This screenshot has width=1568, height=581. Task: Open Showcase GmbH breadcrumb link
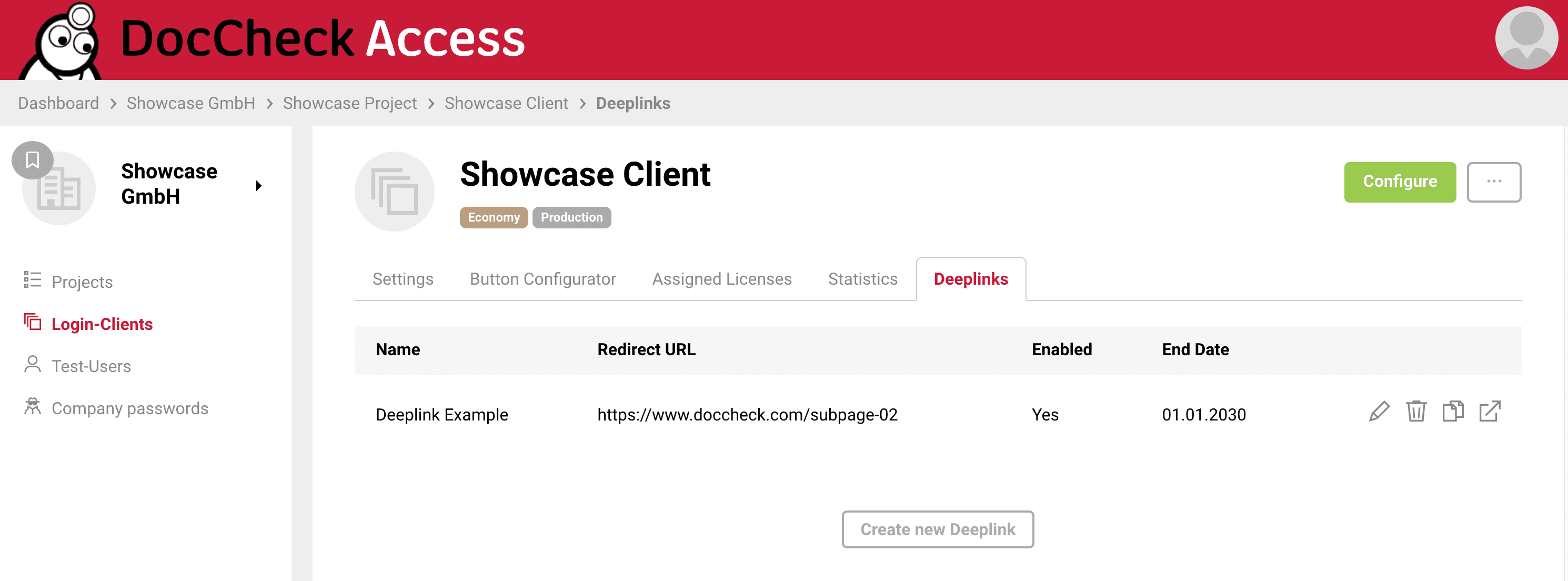click(190, 104)
